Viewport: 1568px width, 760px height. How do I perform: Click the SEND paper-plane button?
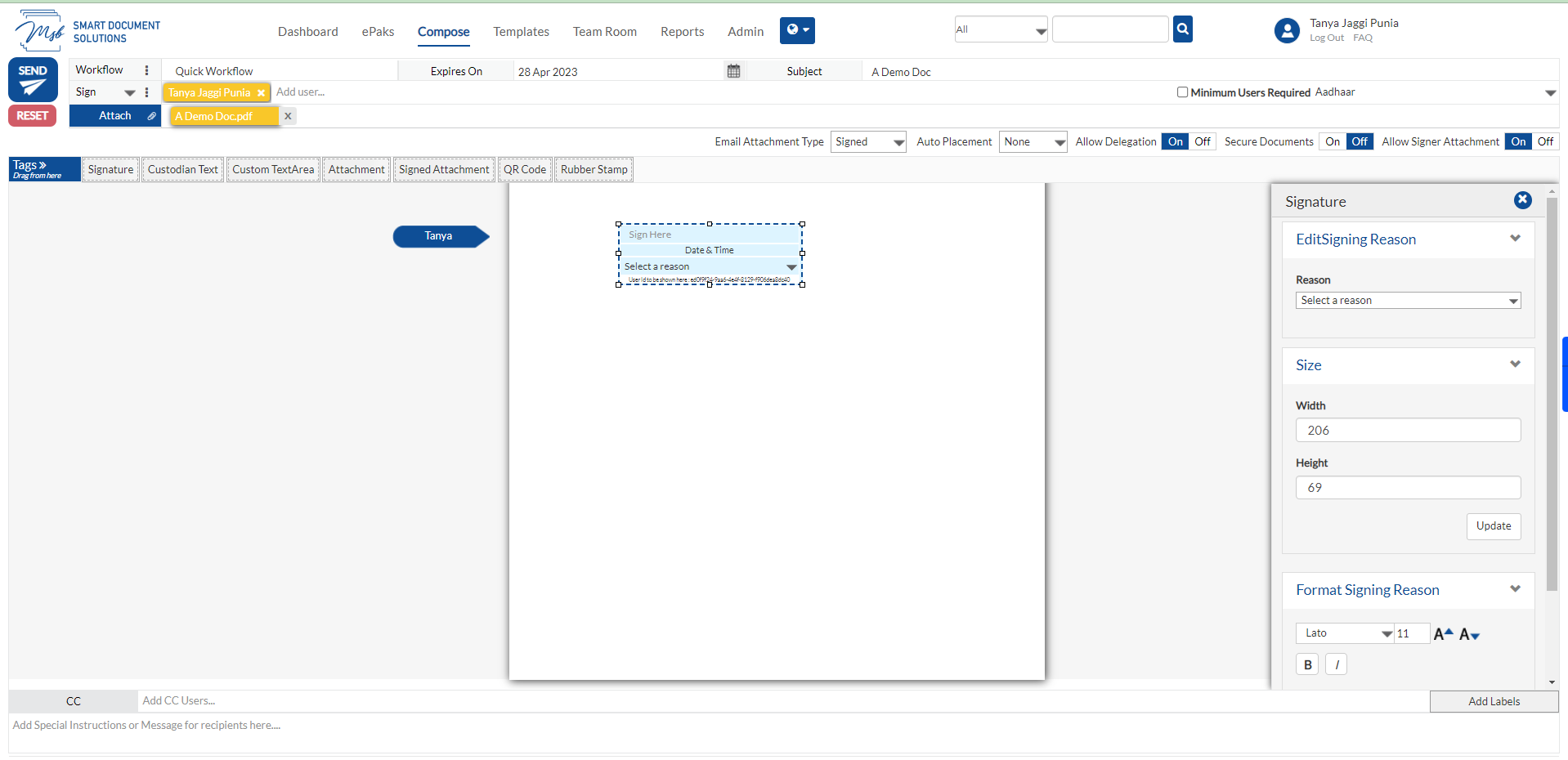tap(33, 79)
